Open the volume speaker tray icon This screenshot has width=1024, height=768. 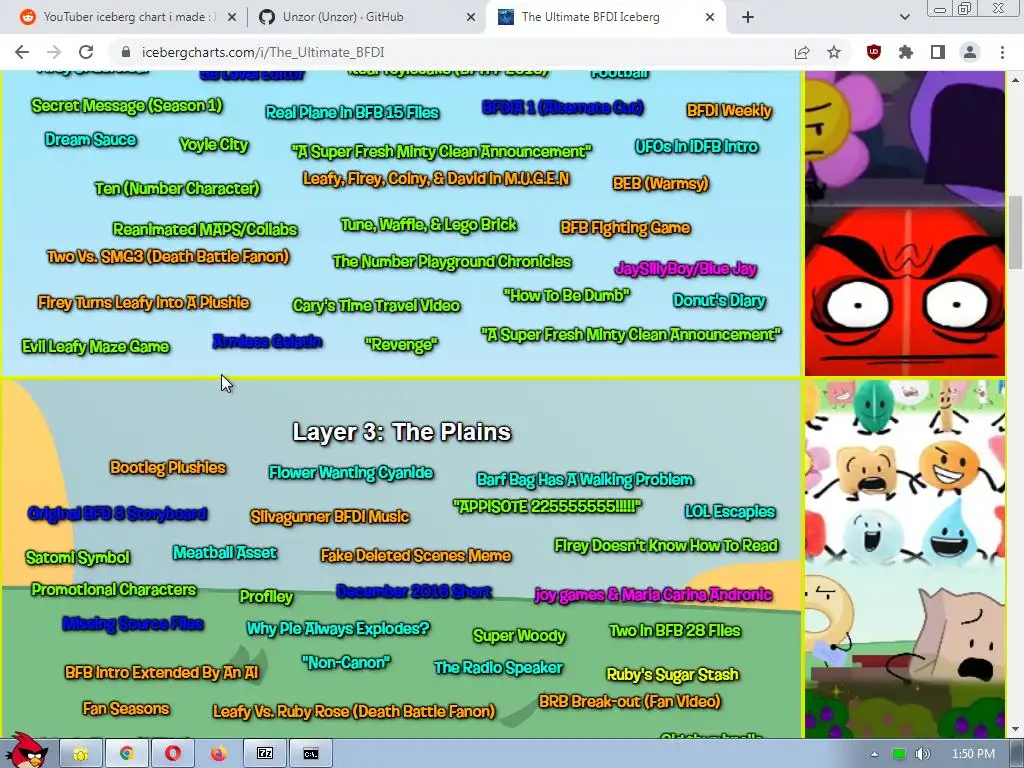pyautogui.click(x=921, y=754)
